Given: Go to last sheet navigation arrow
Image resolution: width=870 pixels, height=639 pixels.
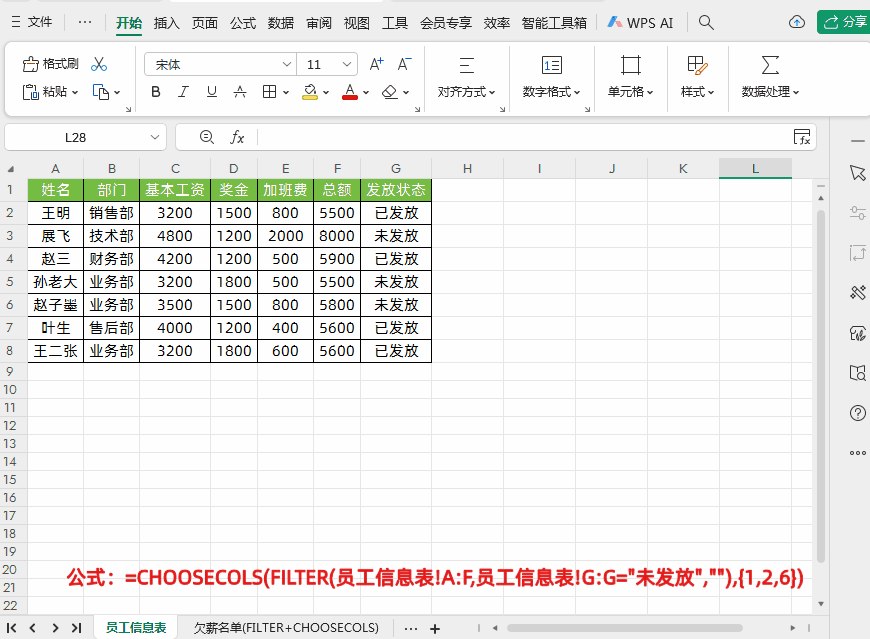Looking at the screenshot, I should click(x=77, y=628).
